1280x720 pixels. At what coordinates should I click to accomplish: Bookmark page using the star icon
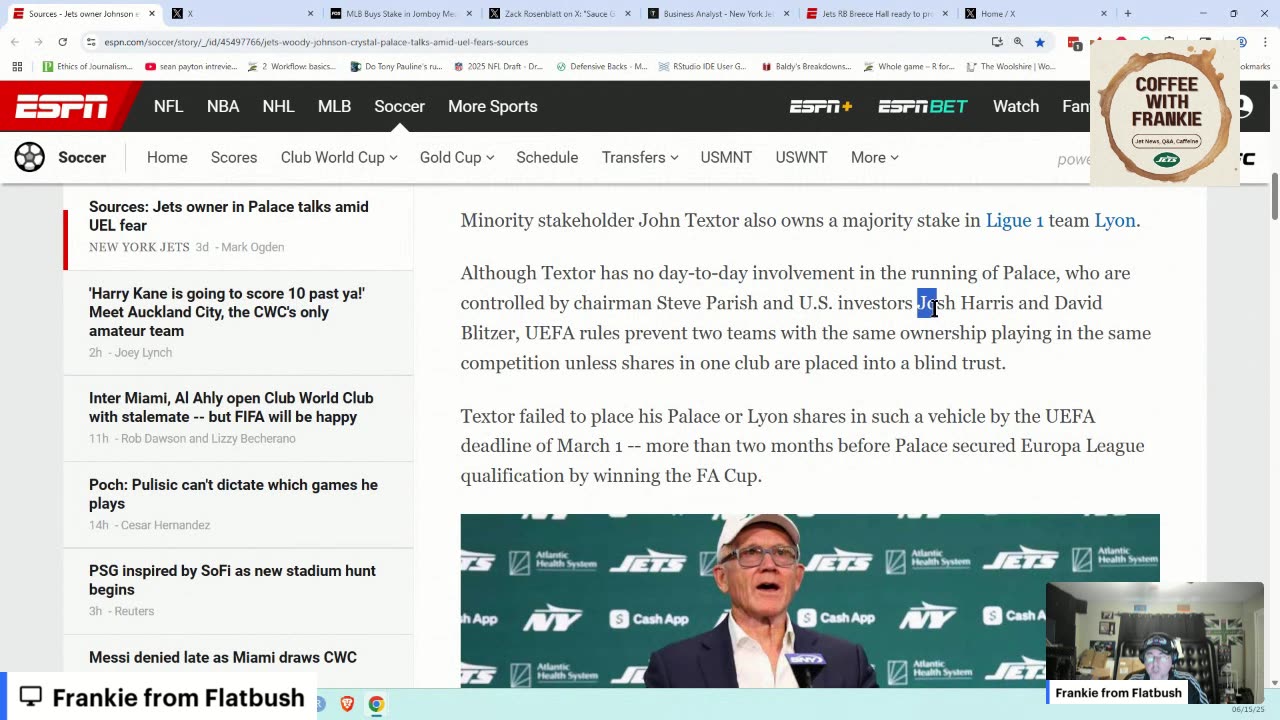coord(1040,42)
